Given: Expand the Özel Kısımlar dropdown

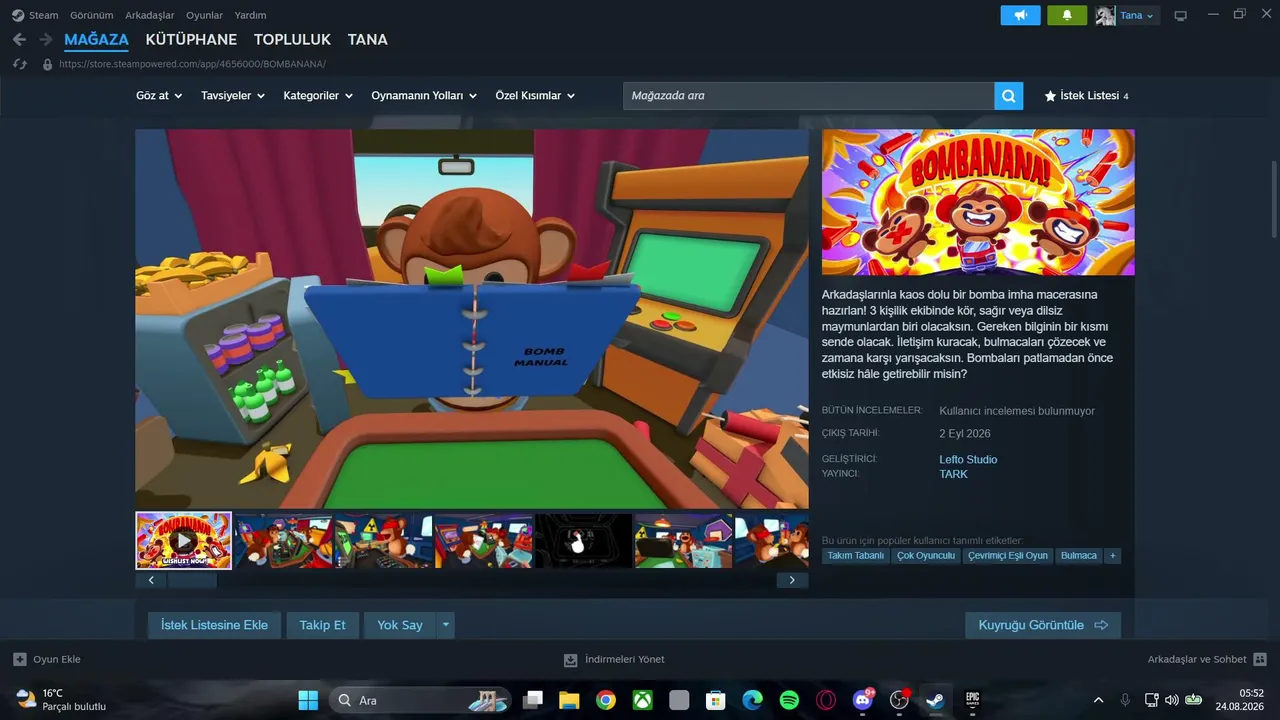Looking at the screenshot, I should [535, 96].
